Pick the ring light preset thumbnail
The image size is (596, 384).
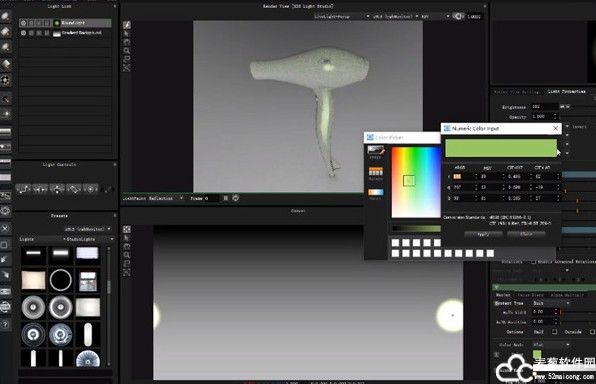coord(60,279)
